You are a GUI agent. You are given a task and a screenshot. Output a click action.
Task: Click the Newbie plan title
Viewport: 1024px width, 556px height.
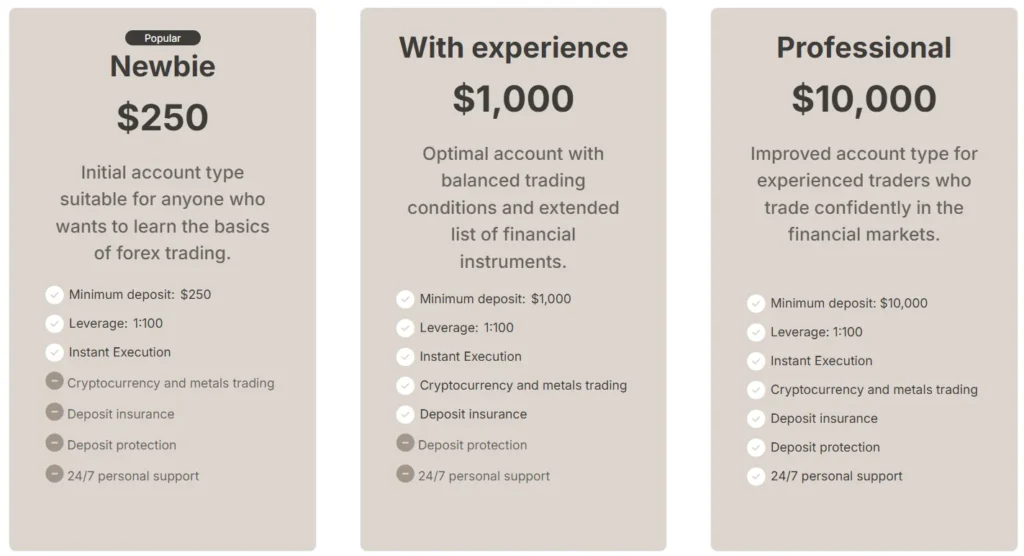(x=163, y=66)
